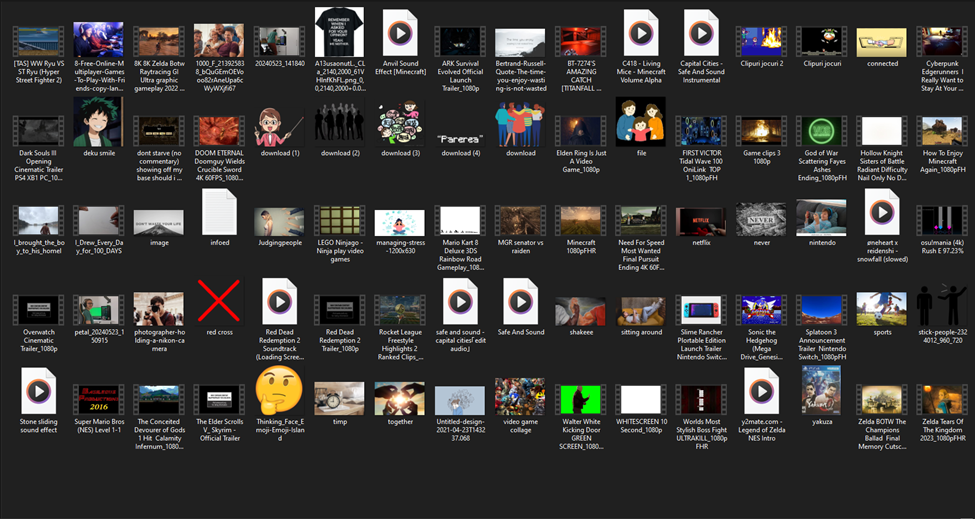Select the Anvil Sound Effect [Minecraft] audio file icon

click(400, 33)
